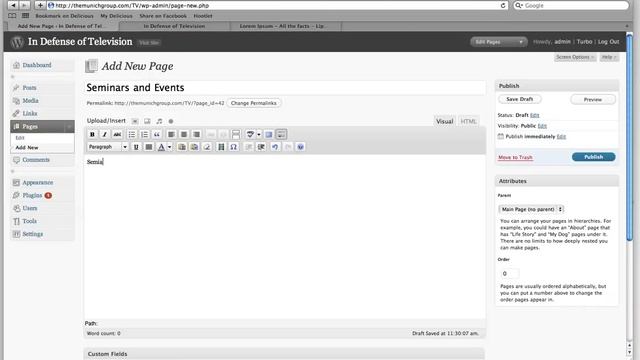Edit the Status Draft setting
Image resolution: width=640 pixels, height=360 pixels.
(535, 115)
